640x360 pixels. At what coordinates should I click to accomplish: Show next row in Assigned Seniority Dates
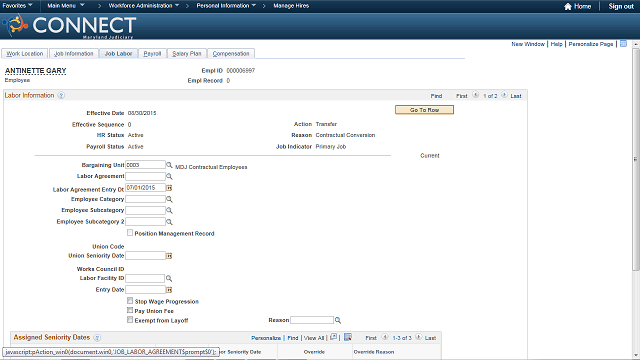point(419,337)
